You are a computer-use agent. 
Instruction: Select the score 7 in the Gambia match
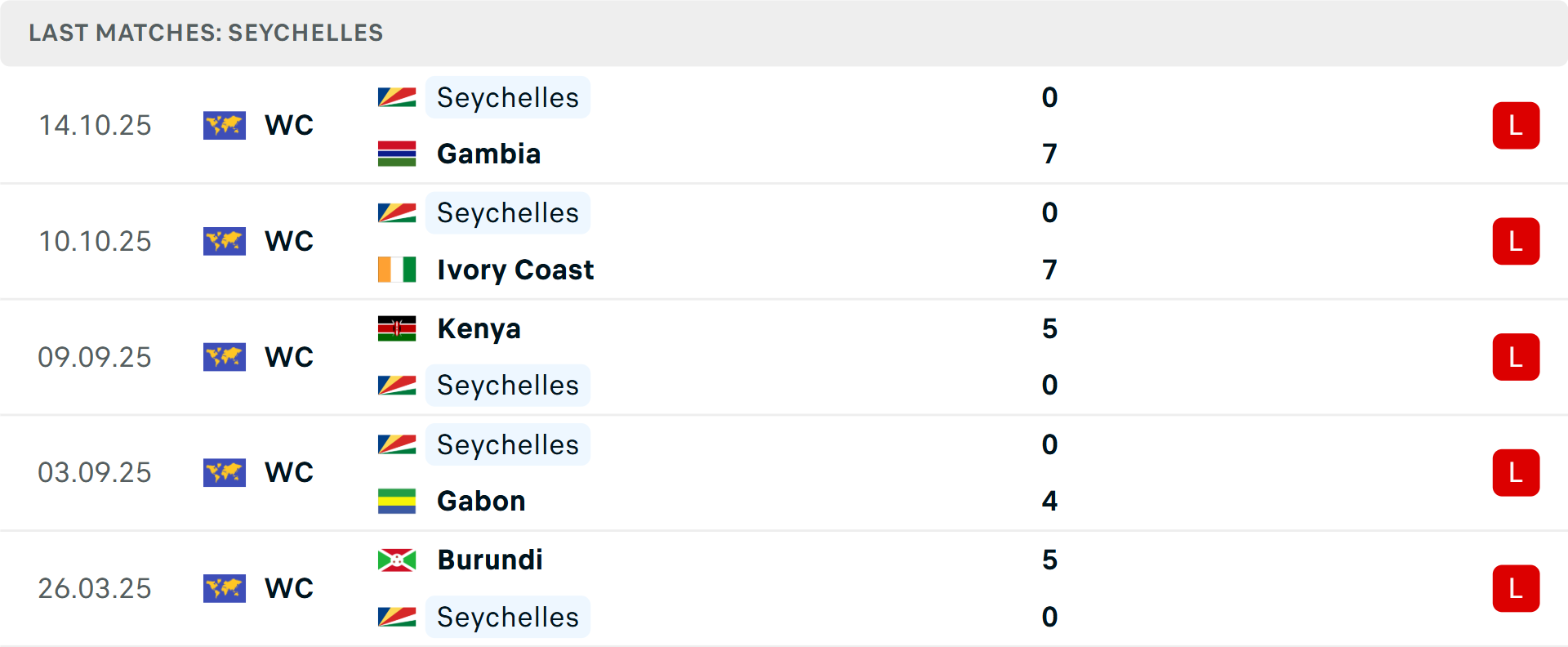(1049, 154)
